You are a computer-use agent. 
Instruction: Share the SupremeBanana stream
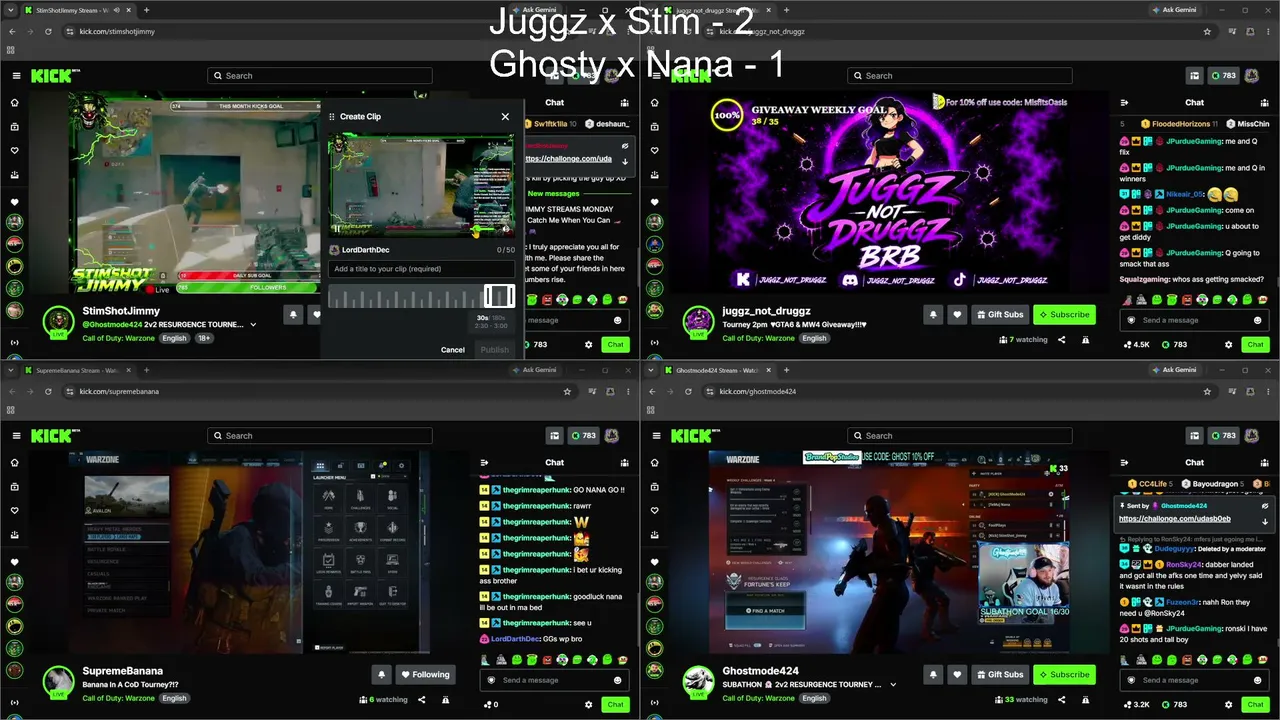point(421,700)
